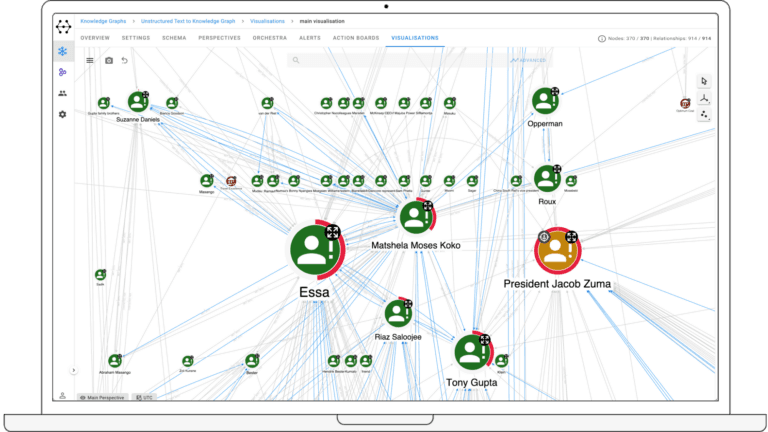The height and width of the screenshot is (432, 768).
Task: Click the UTC timezone selector
Action: [x=145, y=397]
